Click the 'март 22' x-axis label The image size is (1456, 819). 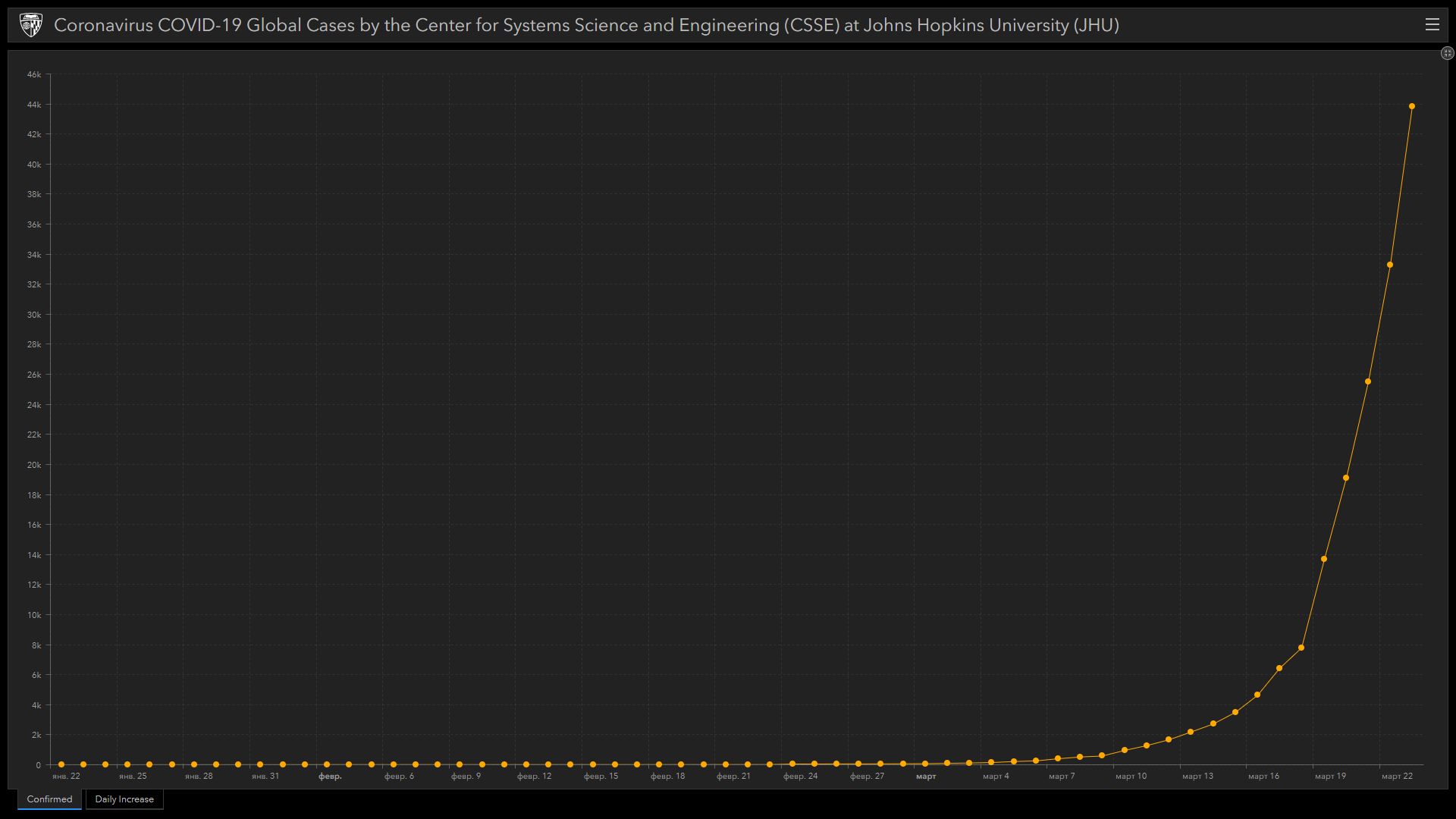1396,776
